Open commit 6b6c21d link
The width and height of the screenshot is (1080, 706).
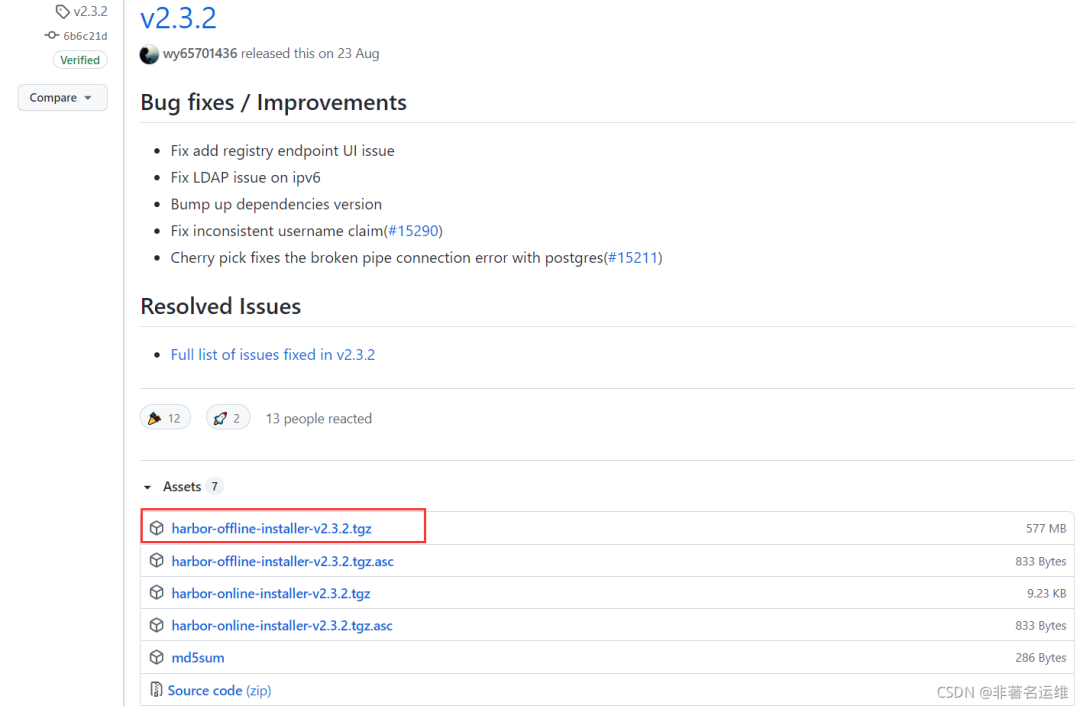85,36
